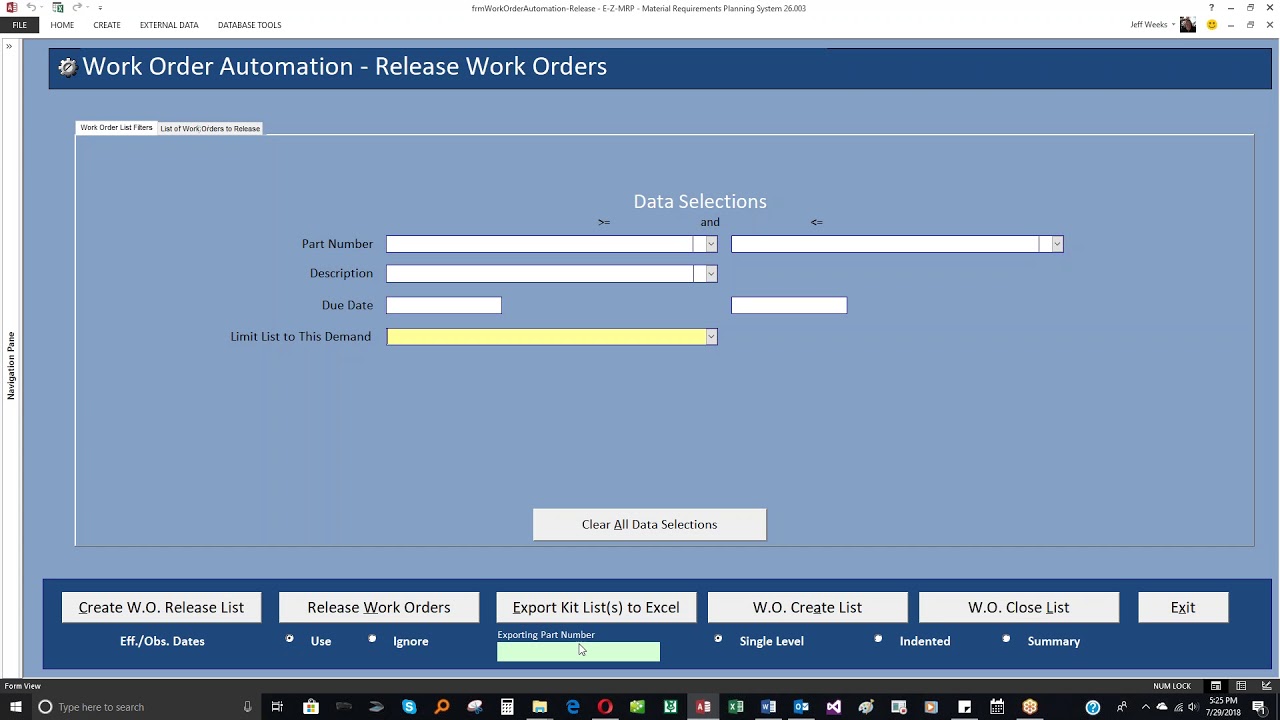
Task: Open the Jeff Weeks account dropdown
Action: [x=1174, y=25]
